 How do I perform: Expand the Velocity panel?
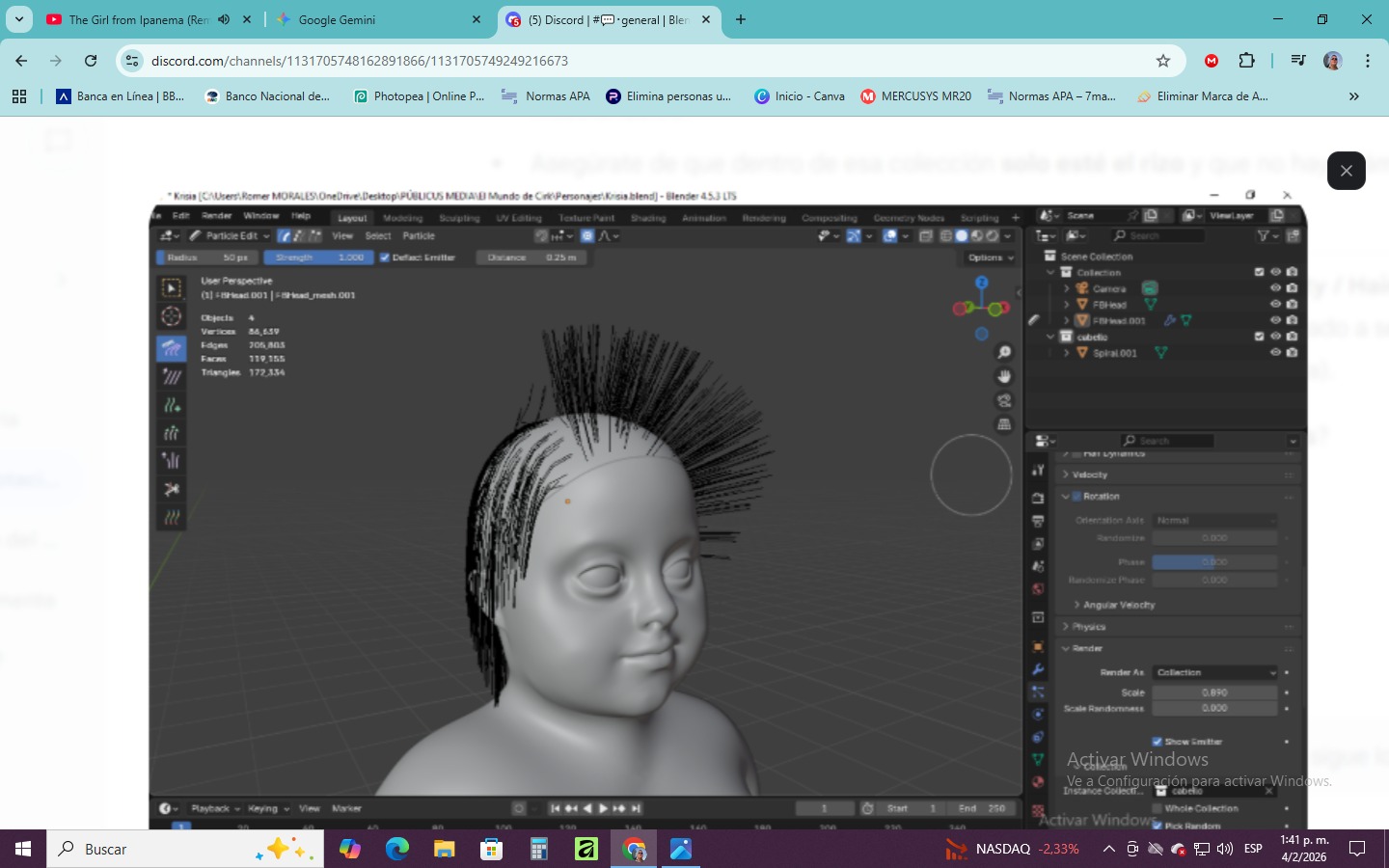point(1090,475)
